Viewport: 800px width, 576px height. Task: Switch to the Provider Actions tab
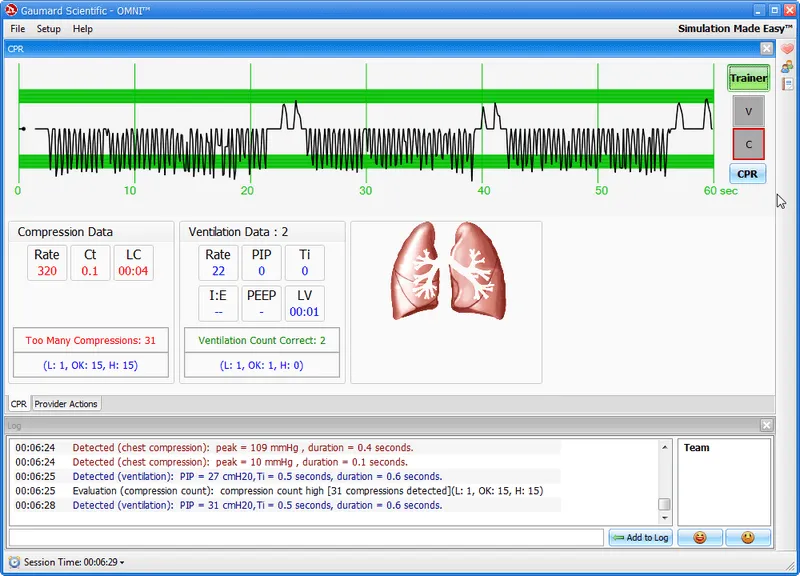point(66,404)
